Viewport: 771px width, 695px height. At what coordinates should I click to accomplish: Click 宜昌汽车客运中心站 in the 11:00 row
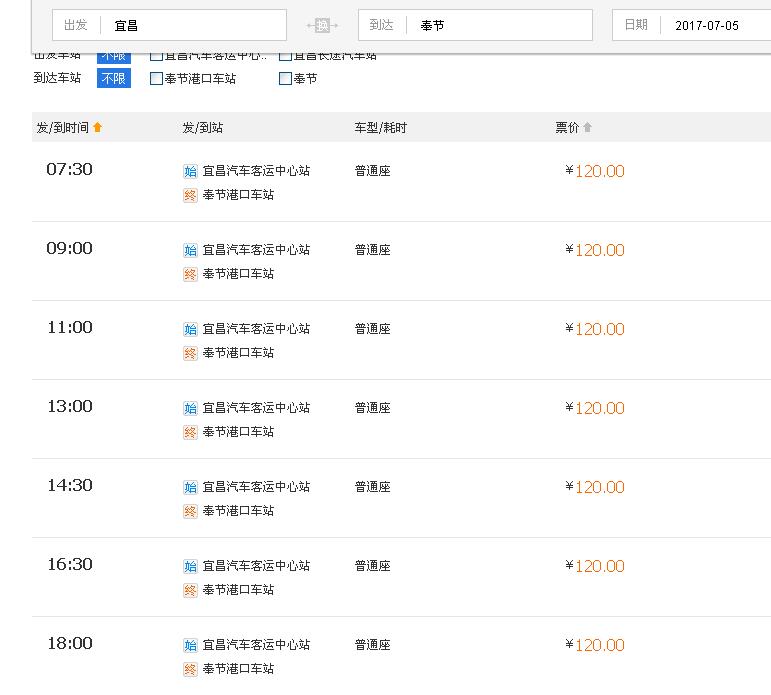coord(256,329)
